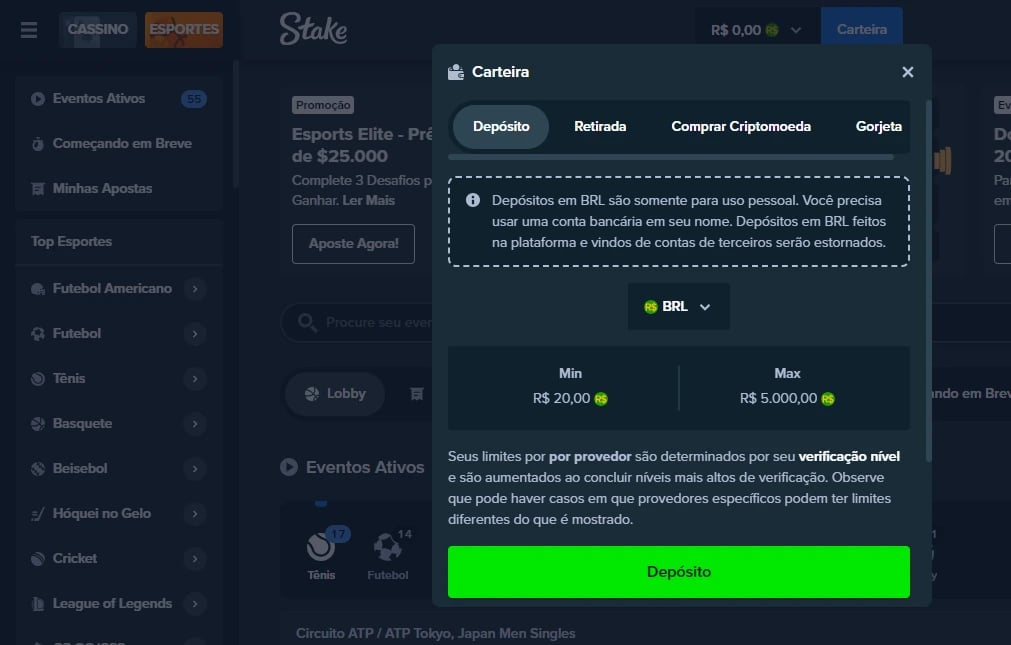Select the Futebol category with 14 badge
This screenshot has height=645, width=1011.
point(388,553)
